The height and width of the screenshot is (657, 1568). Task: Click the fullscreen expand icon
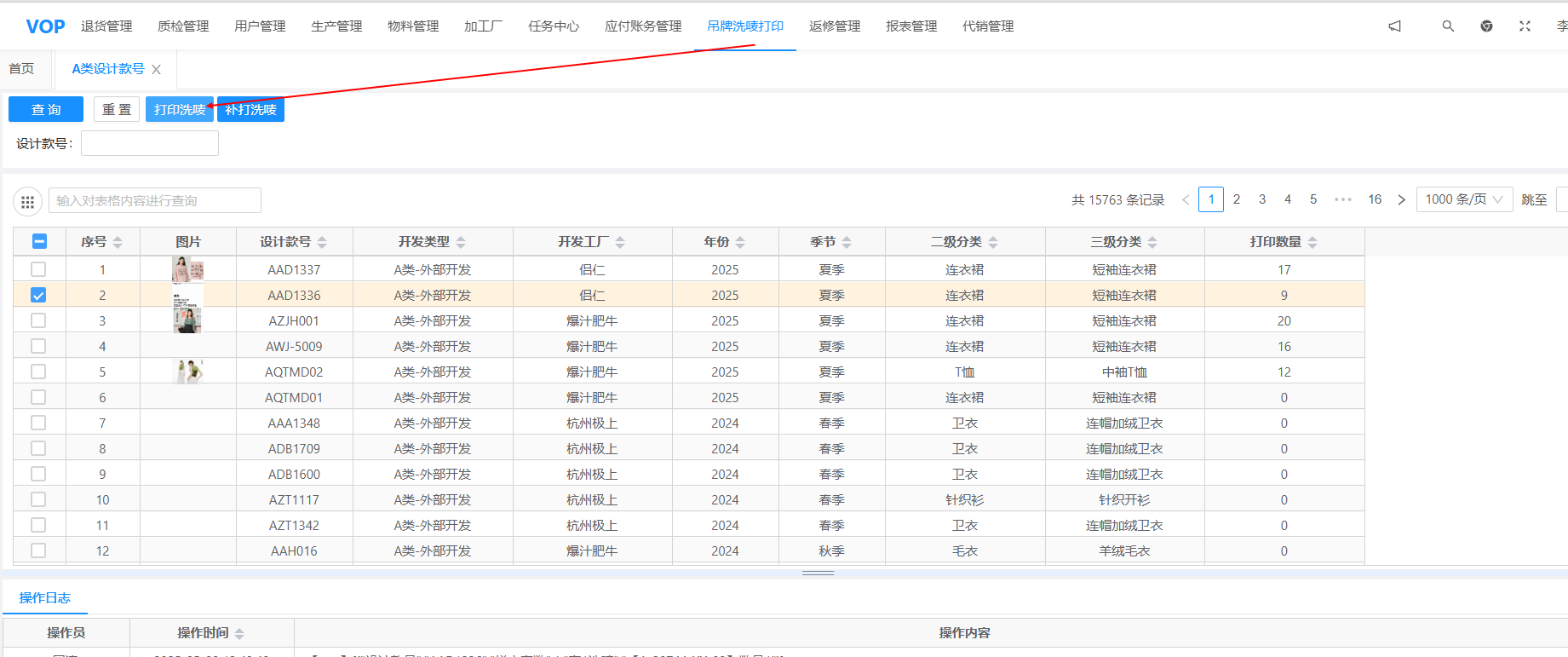click(1525, 26)
